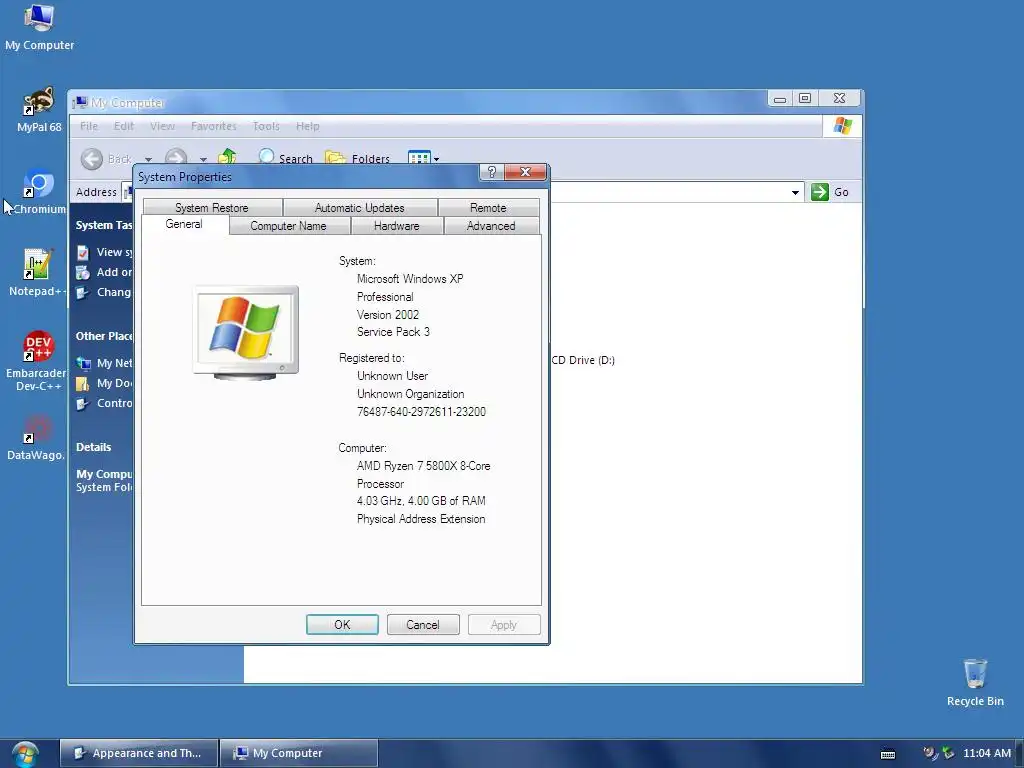The width and height of the screenshot is (1024, 768).
Task: Select the CD Drive (D:) item
Action: point(583,360)
